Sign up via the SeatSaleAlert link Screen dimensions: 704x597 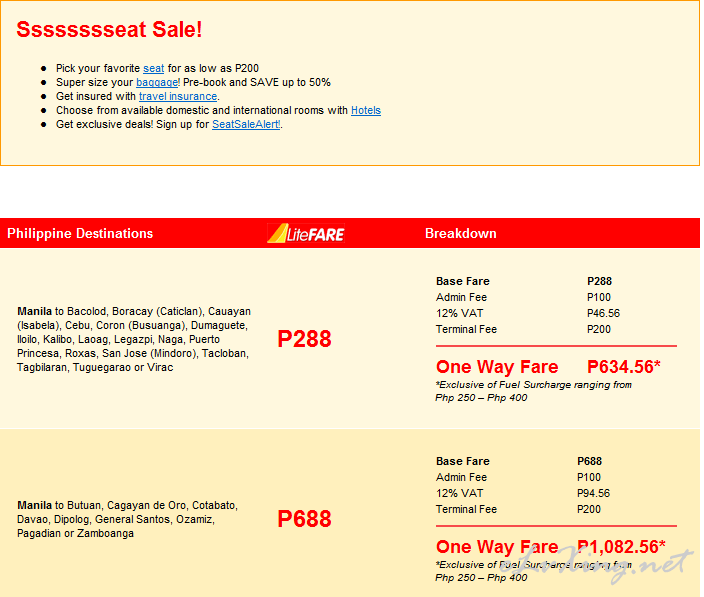click(x=246, y=124)
